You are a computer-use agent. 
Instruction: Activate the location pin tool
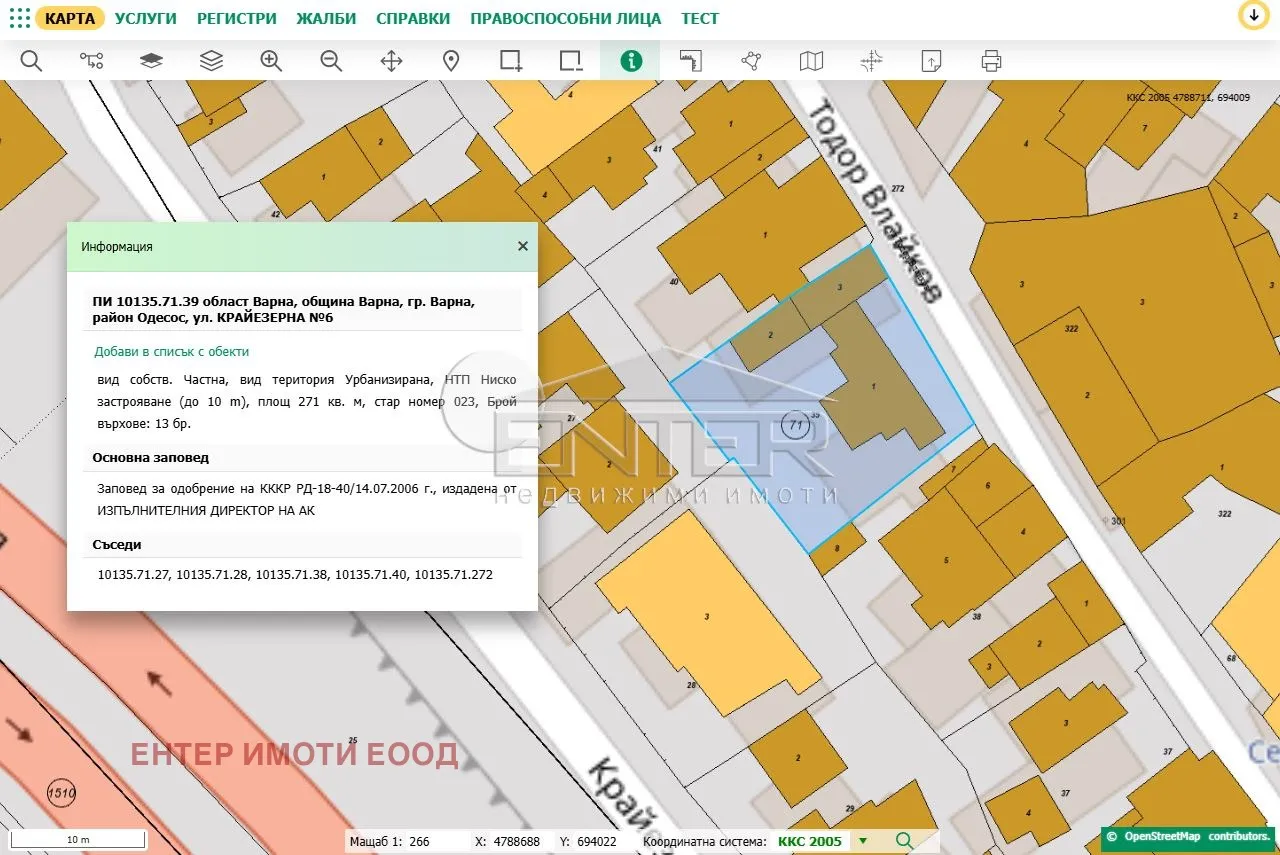[451, 61]
